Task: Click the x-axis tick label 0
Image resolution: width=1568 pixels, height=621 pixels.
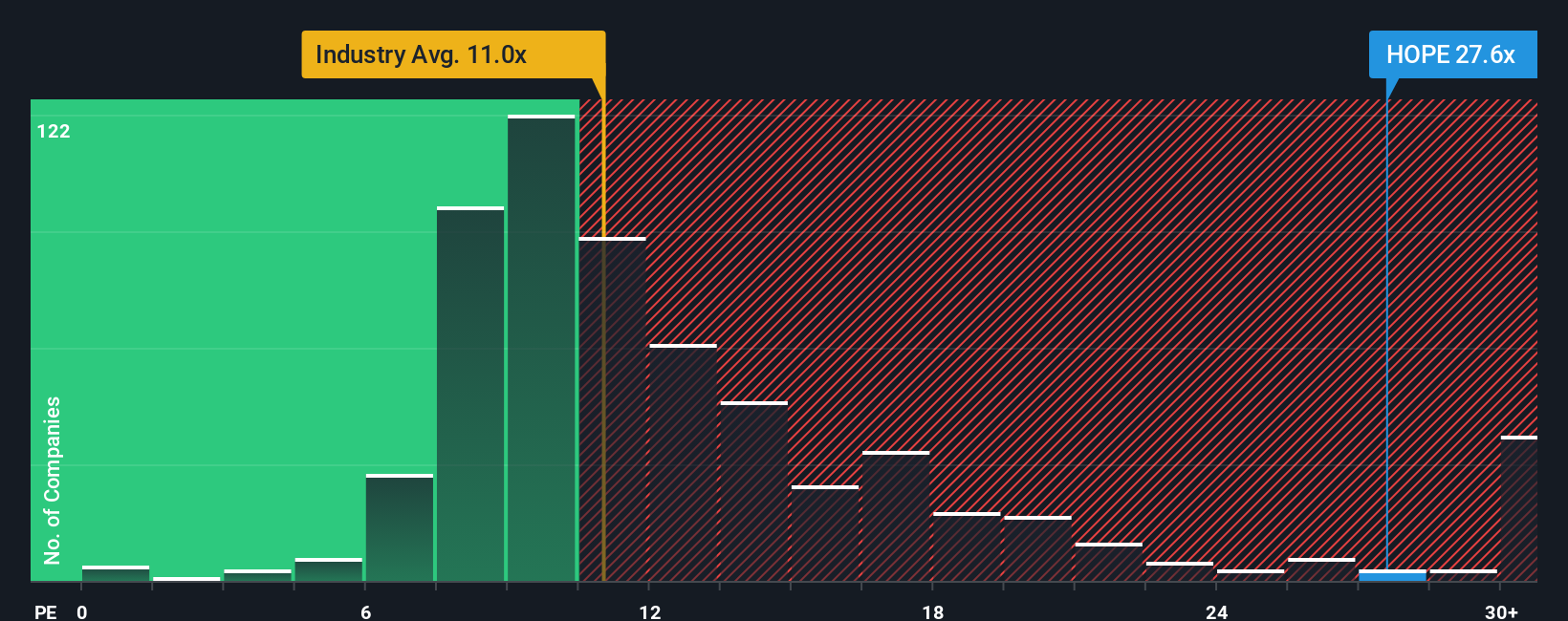Action: 82,611
